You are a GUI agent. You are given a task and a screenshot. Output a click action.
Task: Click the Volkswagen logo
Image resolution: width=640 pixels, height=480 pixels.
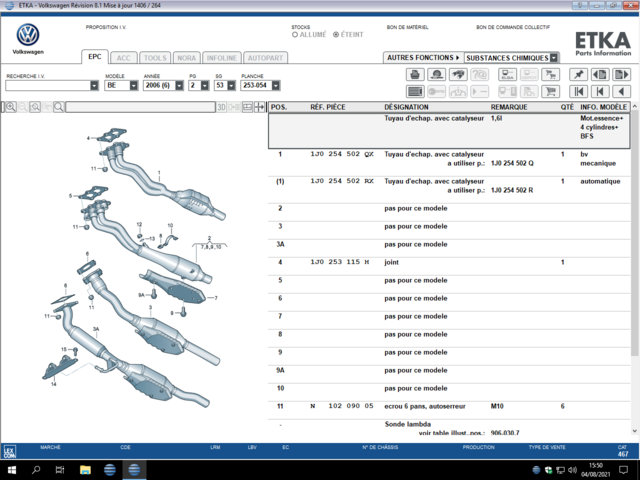(x=28, y=35)
